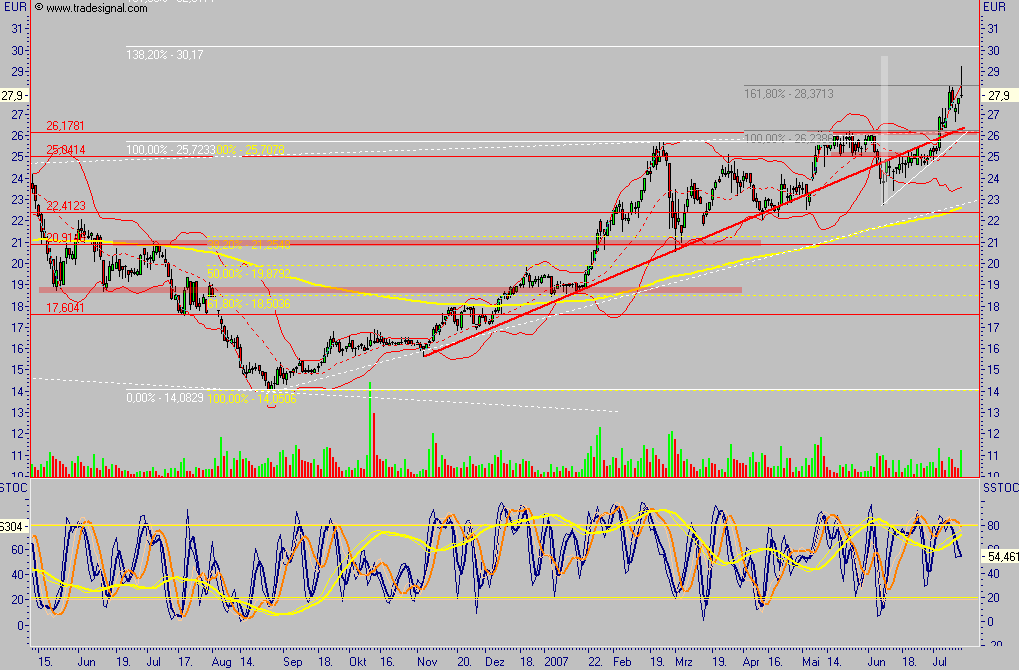Click the 'Nov' month label on time axis

tap(427, 662)
